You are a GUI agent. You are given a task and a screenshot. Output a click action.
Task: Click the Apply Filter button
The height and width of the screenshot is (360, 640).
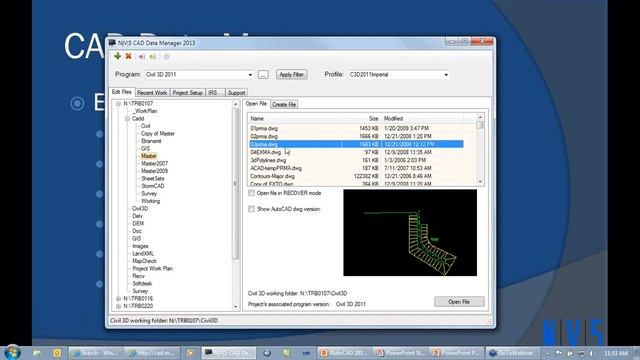tap(291, 75)
